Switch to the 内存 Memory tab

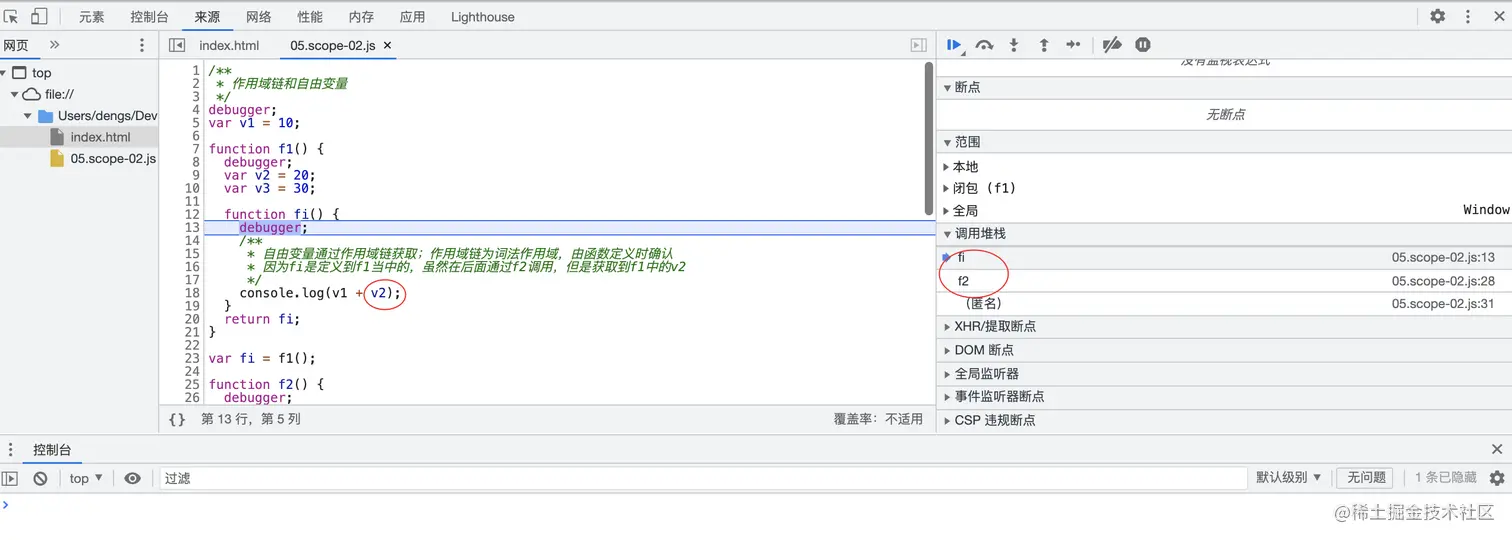[361, 17]
